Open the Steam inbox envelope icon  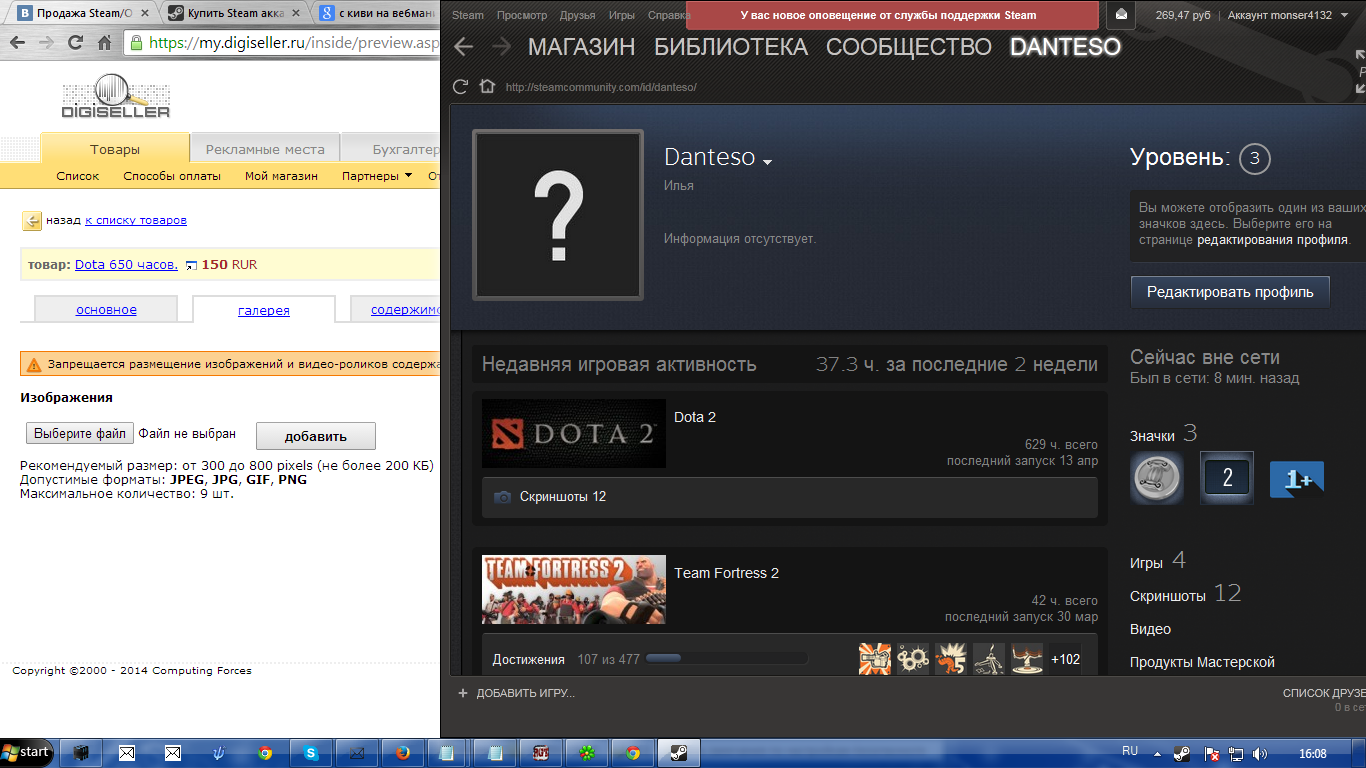tap(1121, 15)
